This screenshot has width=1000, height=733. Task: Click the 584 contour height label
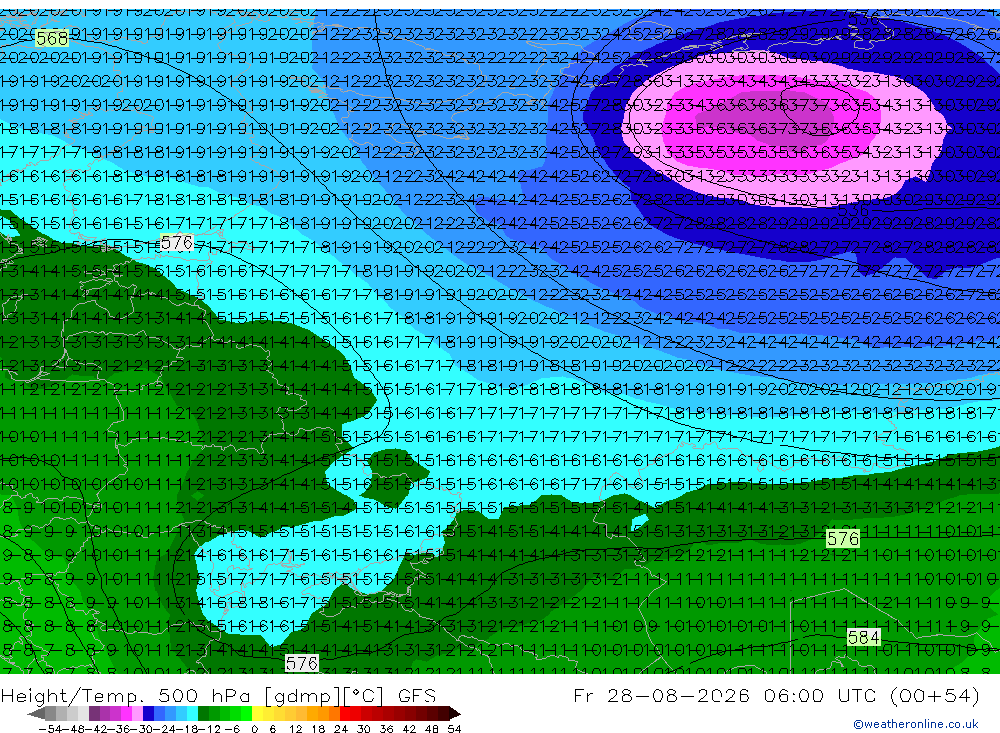(x=864, y=637)
